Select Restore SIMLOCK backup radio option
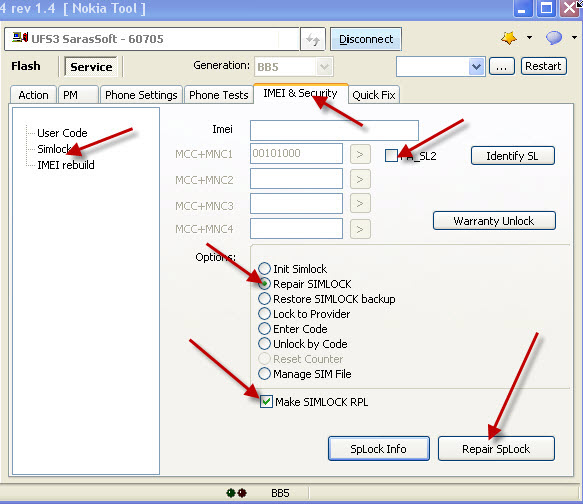583x504 pixels. [264, 298]
